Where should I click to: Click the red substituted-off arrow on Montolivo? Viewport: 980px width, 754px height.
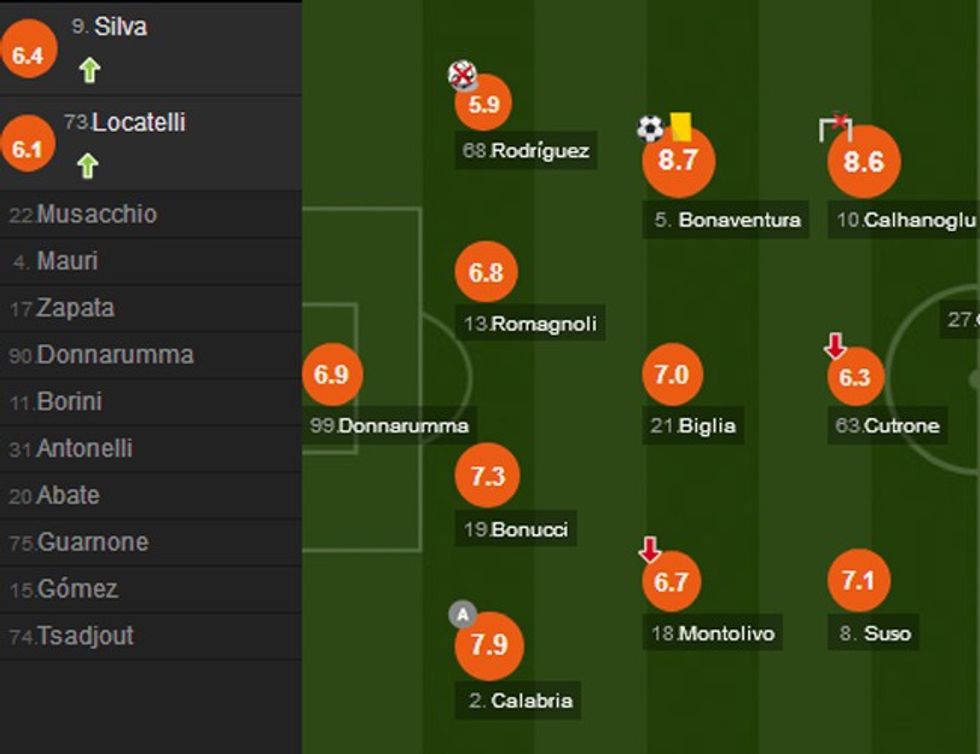(650, 549)
